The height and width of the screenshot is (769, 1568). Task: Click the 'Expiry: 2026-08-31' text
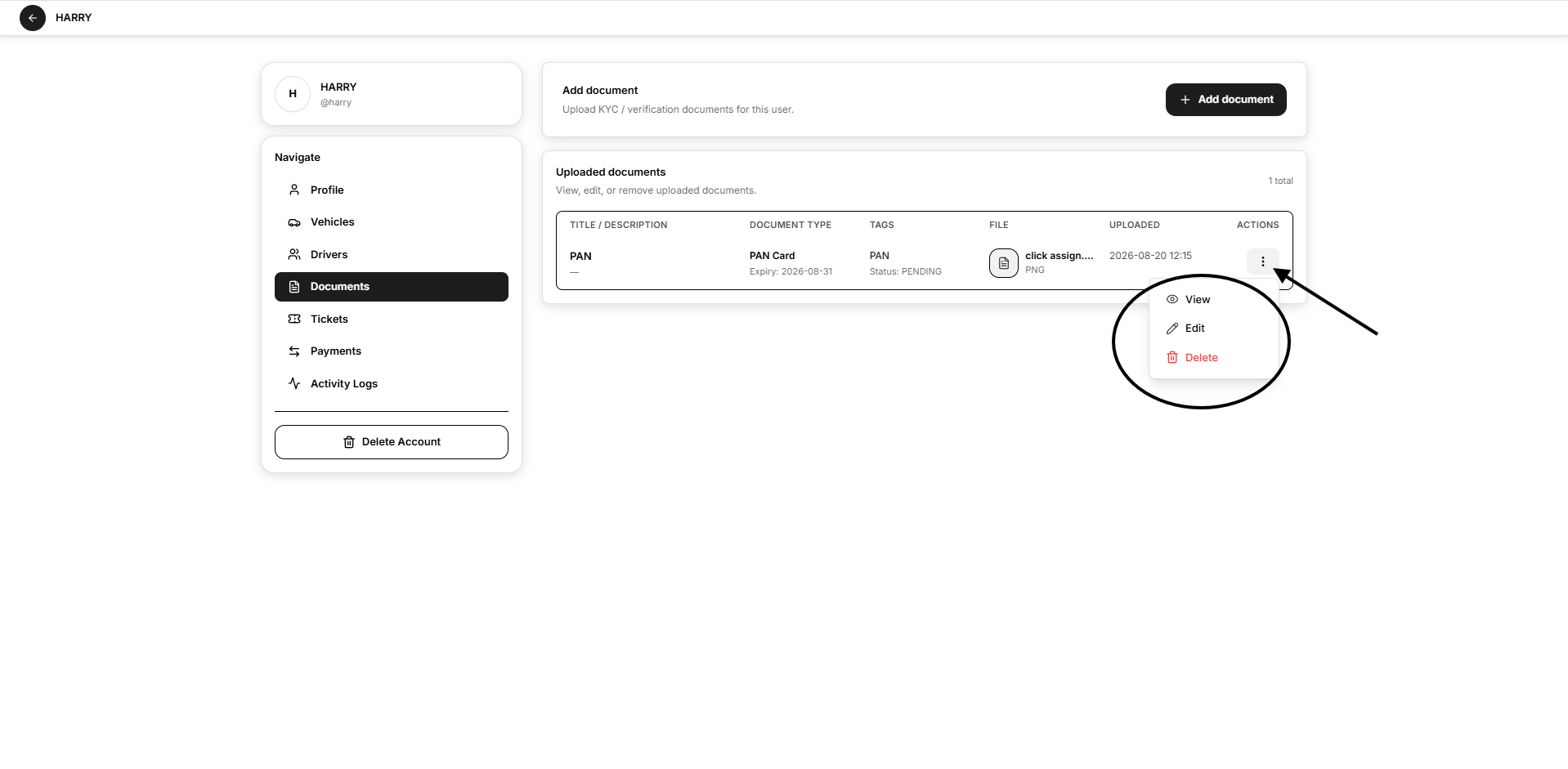point(791,272)
